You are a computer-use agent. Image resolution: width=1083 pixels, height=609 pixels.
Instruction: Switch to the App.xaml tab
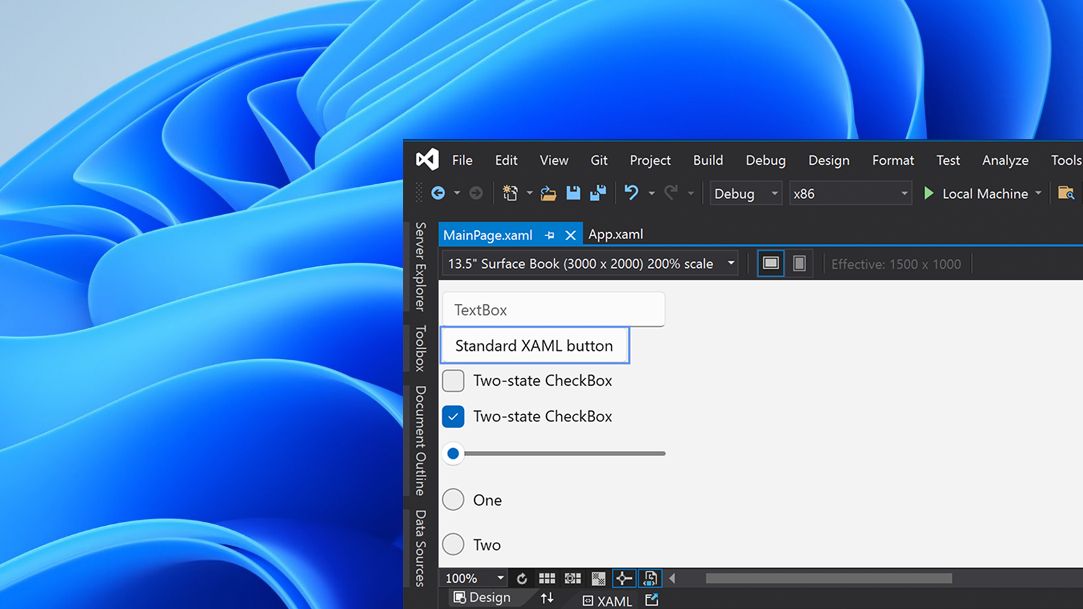[x=615, y=234]
